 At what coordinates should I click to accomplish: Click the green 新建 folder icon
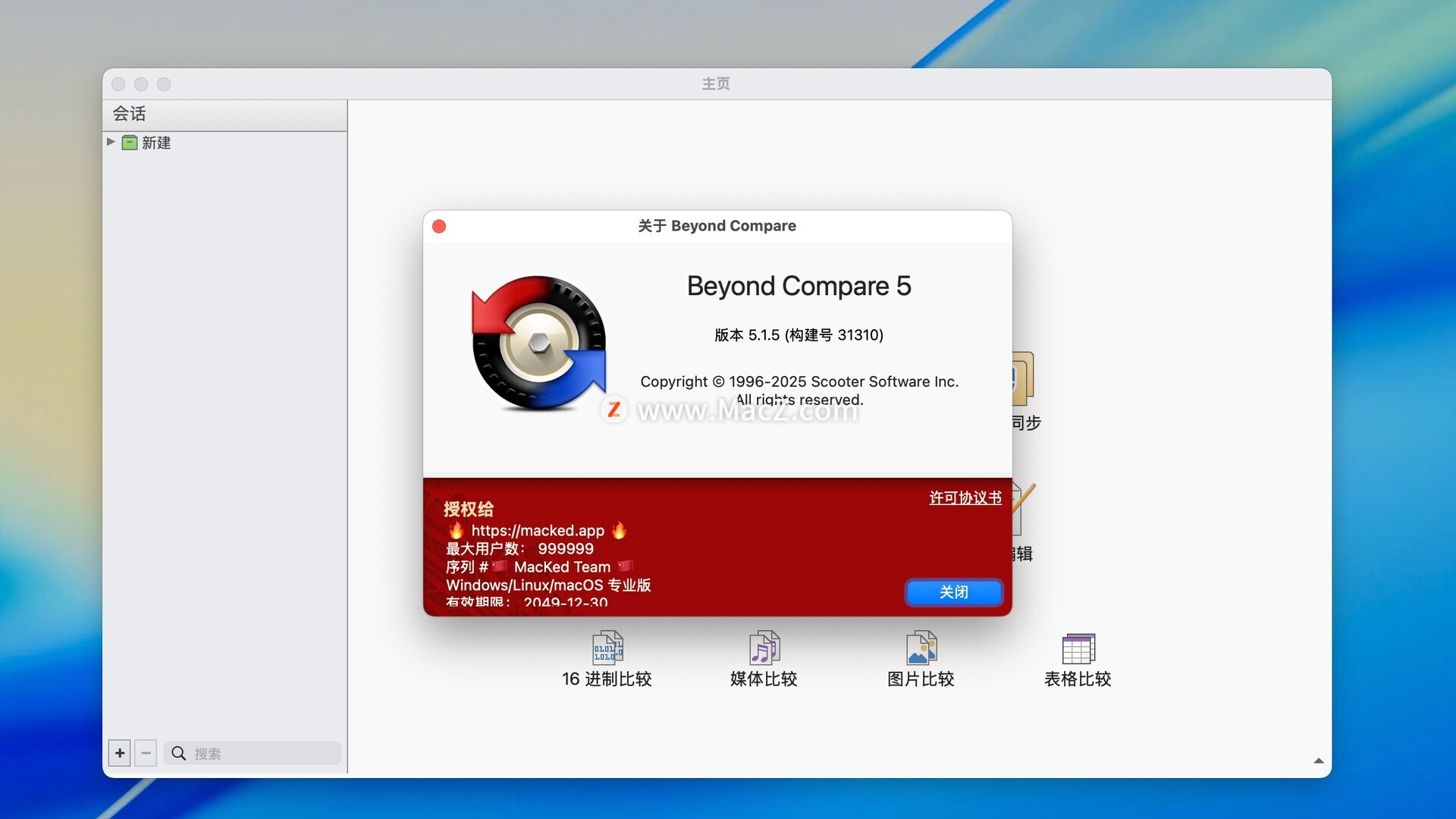pos(130,143)
